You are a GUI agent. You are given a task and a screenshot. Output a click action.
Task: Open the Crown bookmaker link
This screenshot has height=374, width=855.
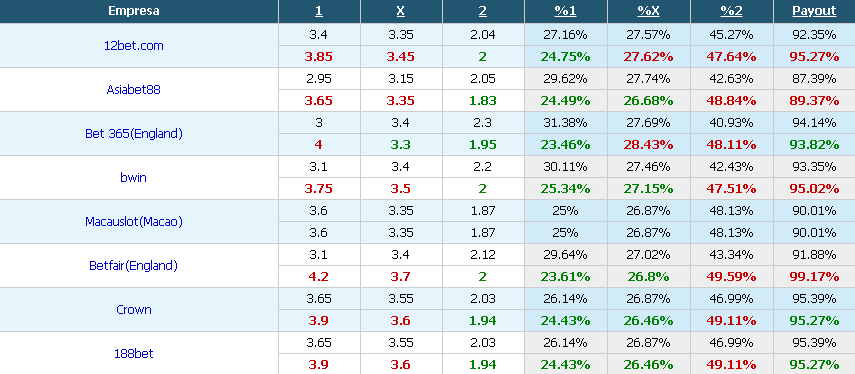tap(134, 310)
